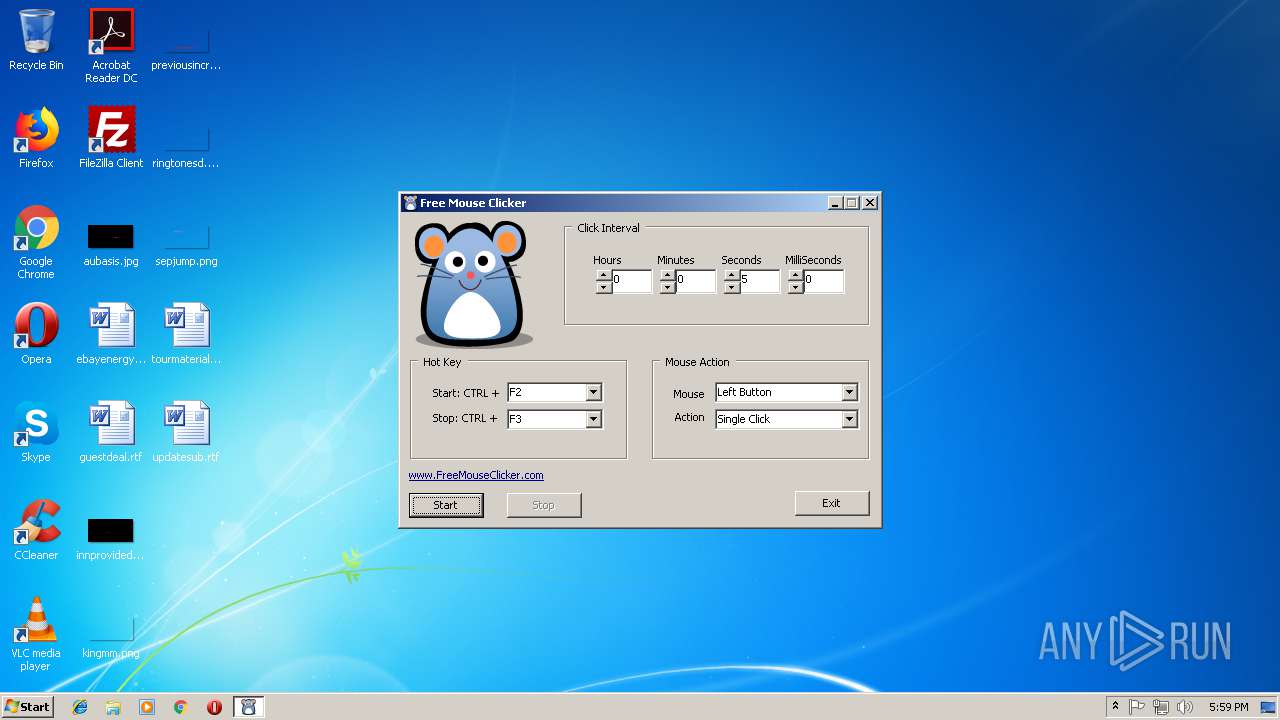Click Free Mouse Clicker taskbar button
This screenshot has height=720, width=1280.
pos(249,707)
